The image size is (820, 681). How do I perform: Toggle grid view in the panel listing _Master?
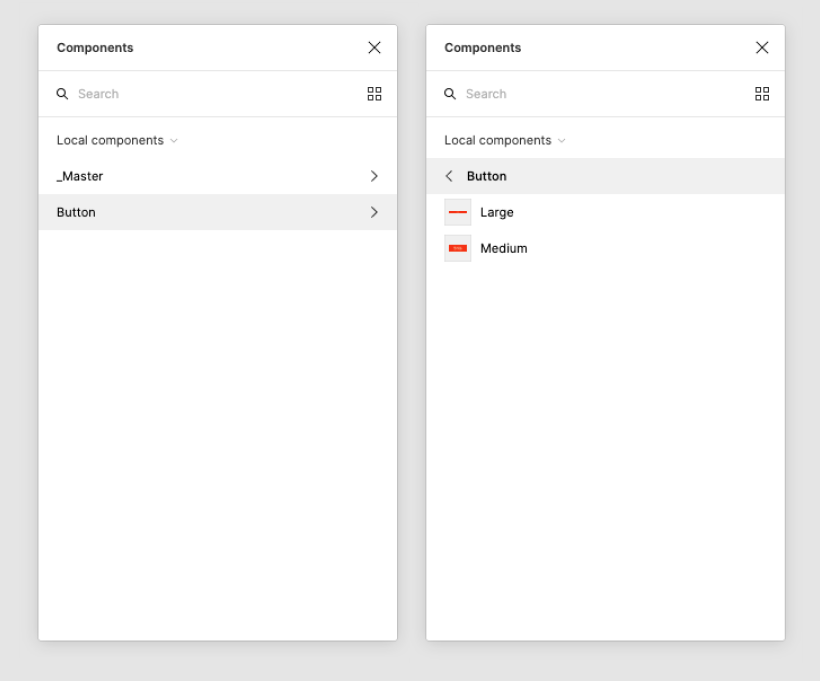pos(374,94)
